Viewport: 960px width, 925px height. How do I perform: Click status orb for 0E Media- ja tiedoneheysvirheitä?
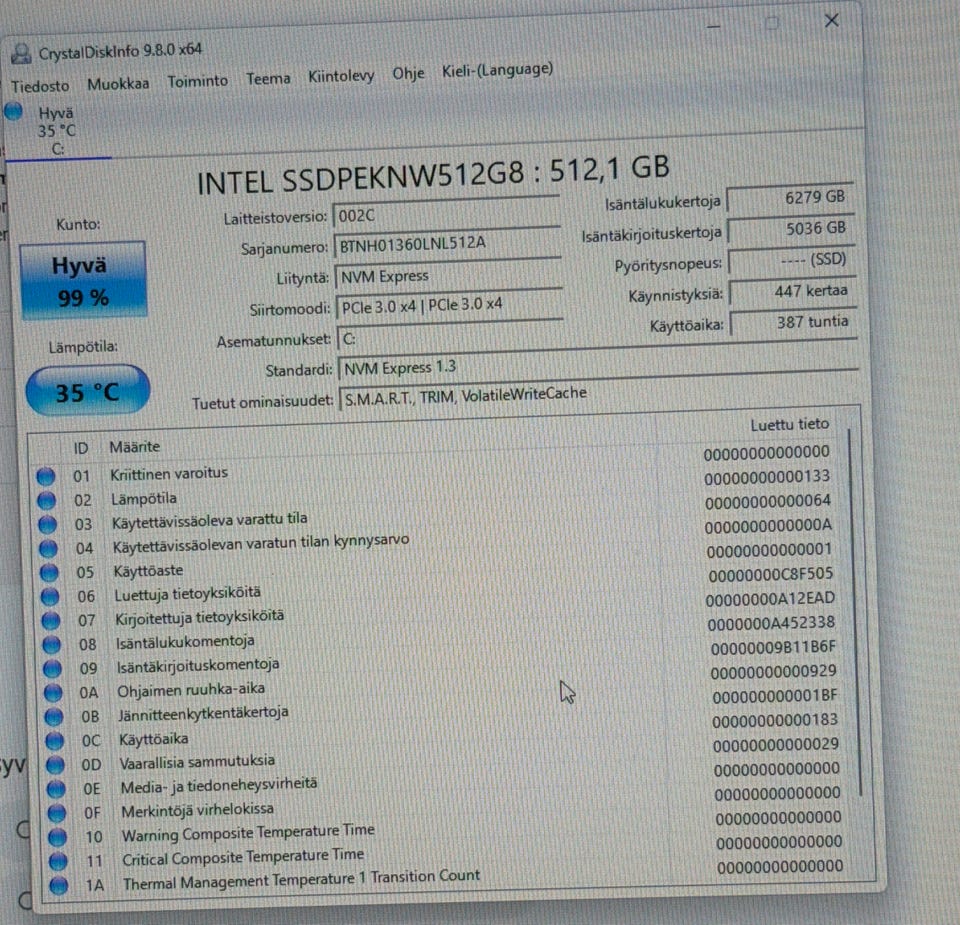[56, 788]
